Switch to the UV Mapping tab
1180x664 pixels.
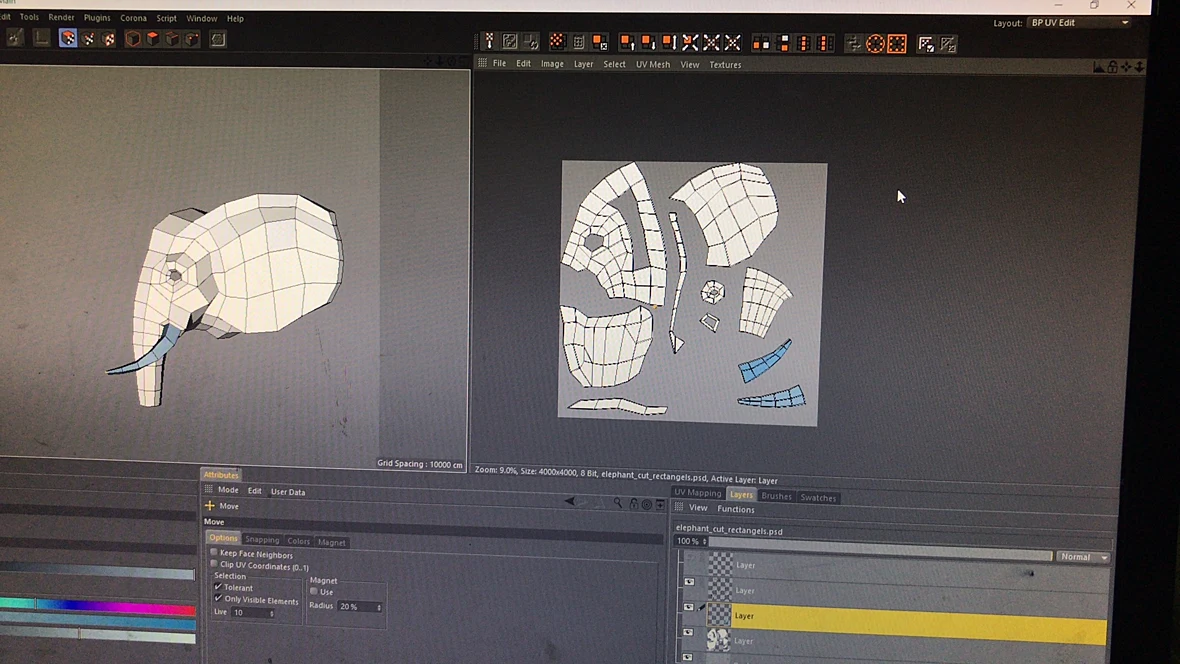click(698, 492)
